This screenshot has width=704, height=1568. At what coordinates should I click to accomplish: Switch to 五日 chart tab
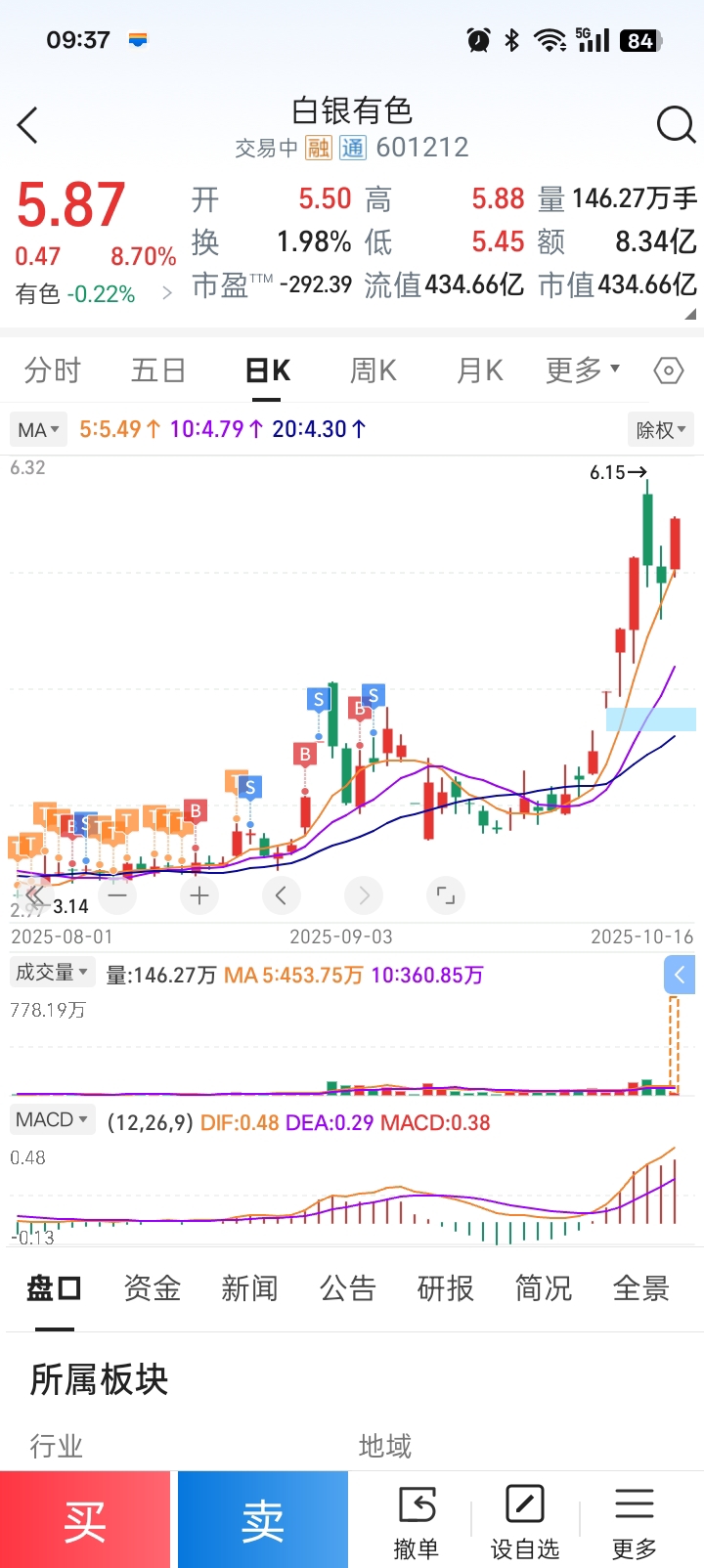[x=158, y=370]
